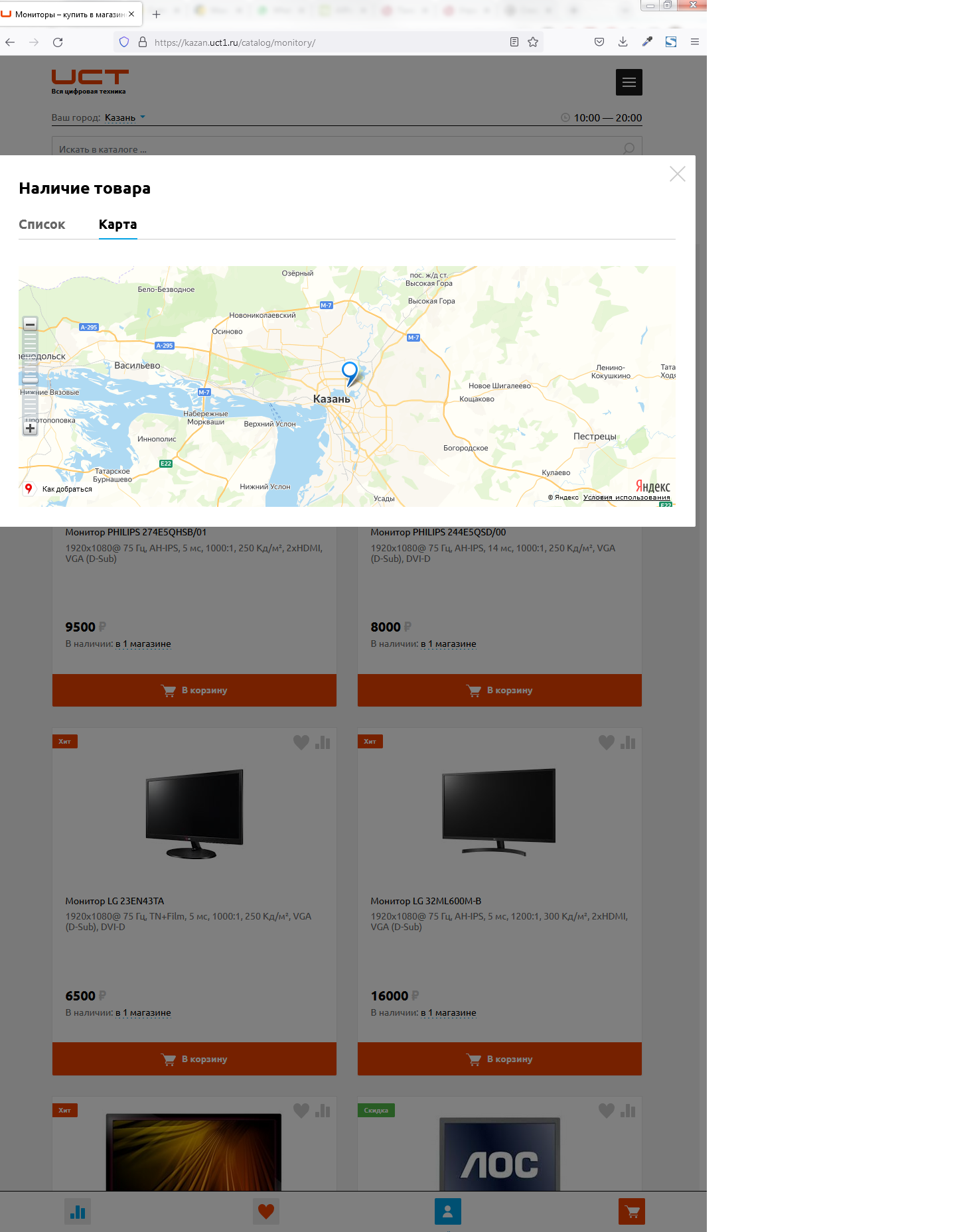Open tracking protection shield icon
This screenshot has height=1232, width=967.
click(124, 42)
